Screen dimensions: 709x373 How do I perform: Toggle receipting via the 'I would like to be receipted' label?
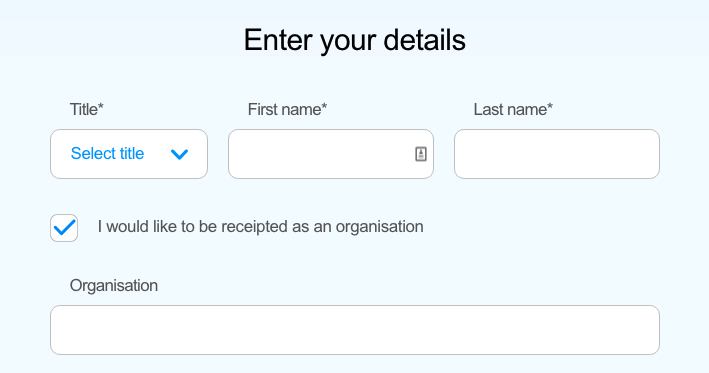pos(260,227)
